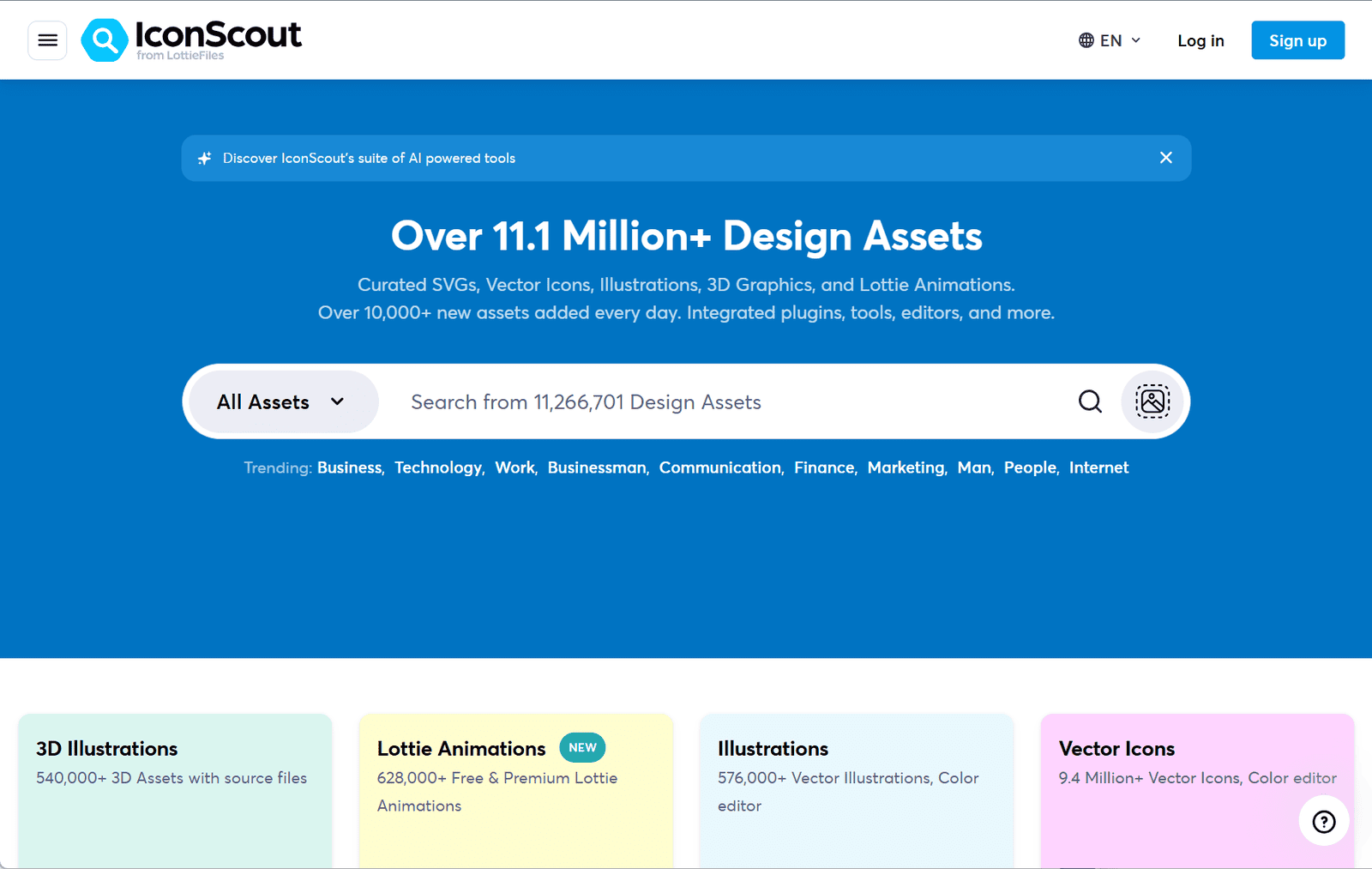Click the Marketing trending term
Image resolution: width=1372 pixels, height=869 pixels.
[905, 468]
